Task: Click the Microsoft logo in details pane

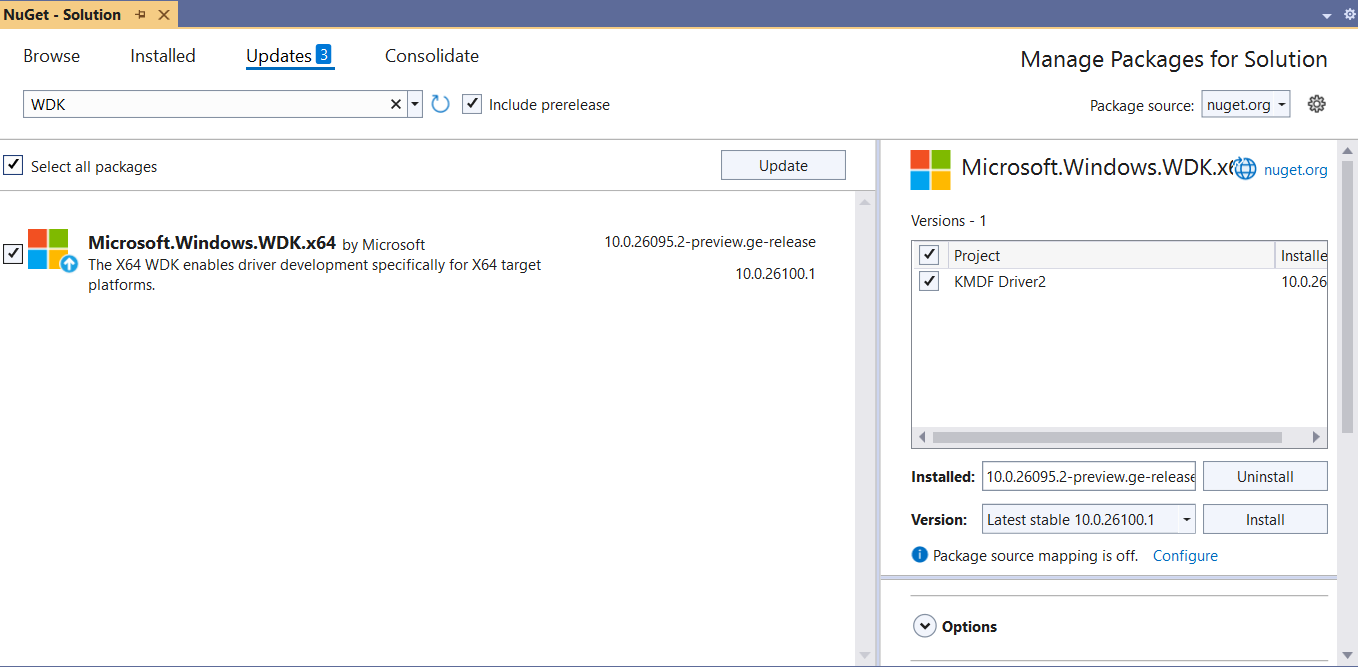Action: [930, 170]
